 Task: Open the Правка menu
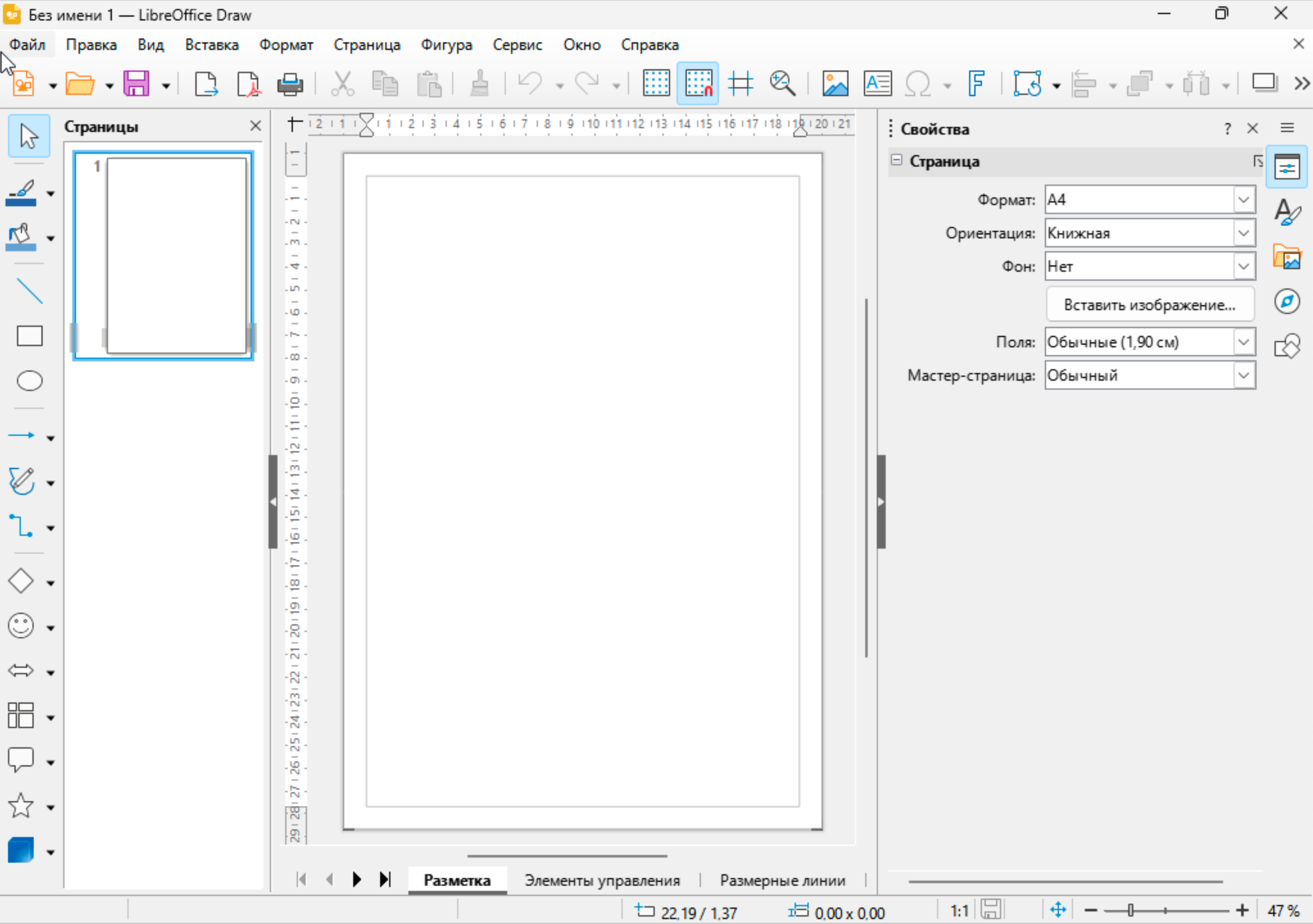[91, 45]
